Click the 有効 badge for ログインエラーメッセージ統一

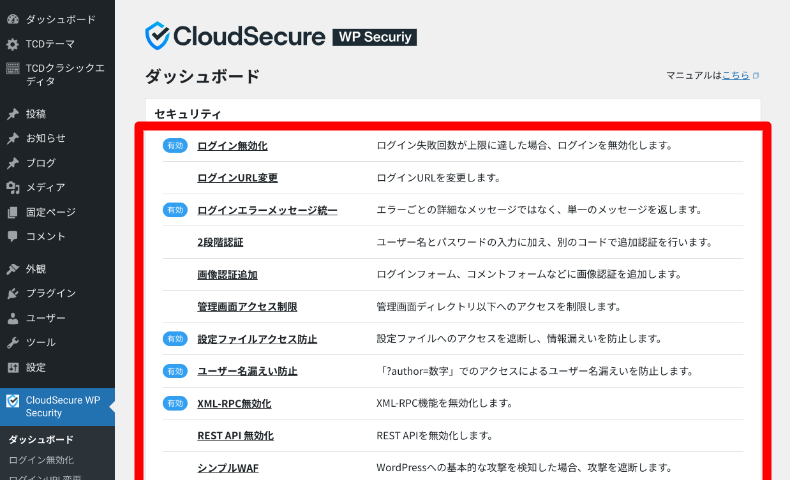[x=175, y=210]
